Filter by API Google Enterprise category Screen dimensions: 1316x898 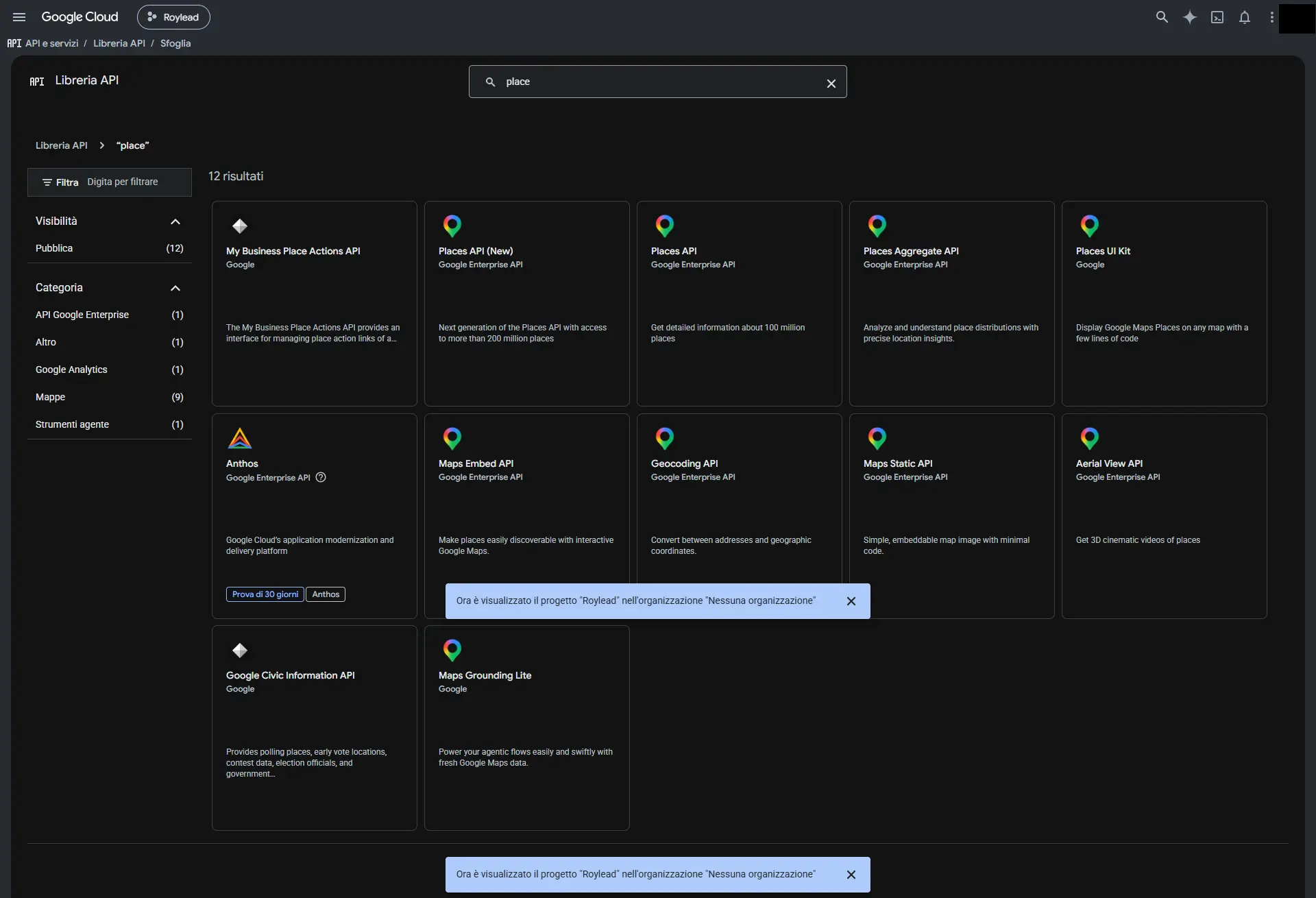[x=110, y=315]
